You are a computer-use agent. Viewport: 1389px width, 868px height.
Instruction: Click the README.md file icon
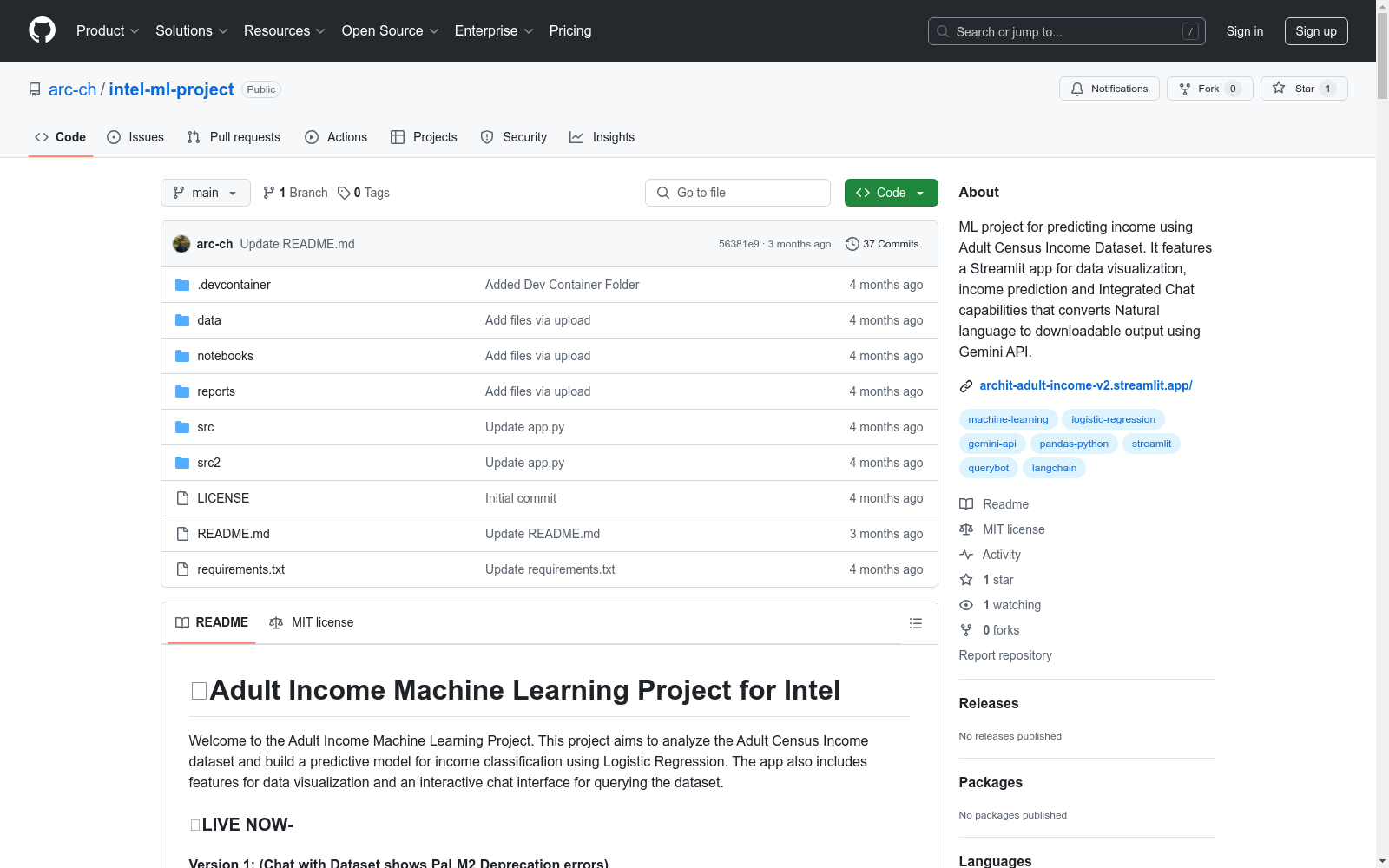tap(182, 534)
